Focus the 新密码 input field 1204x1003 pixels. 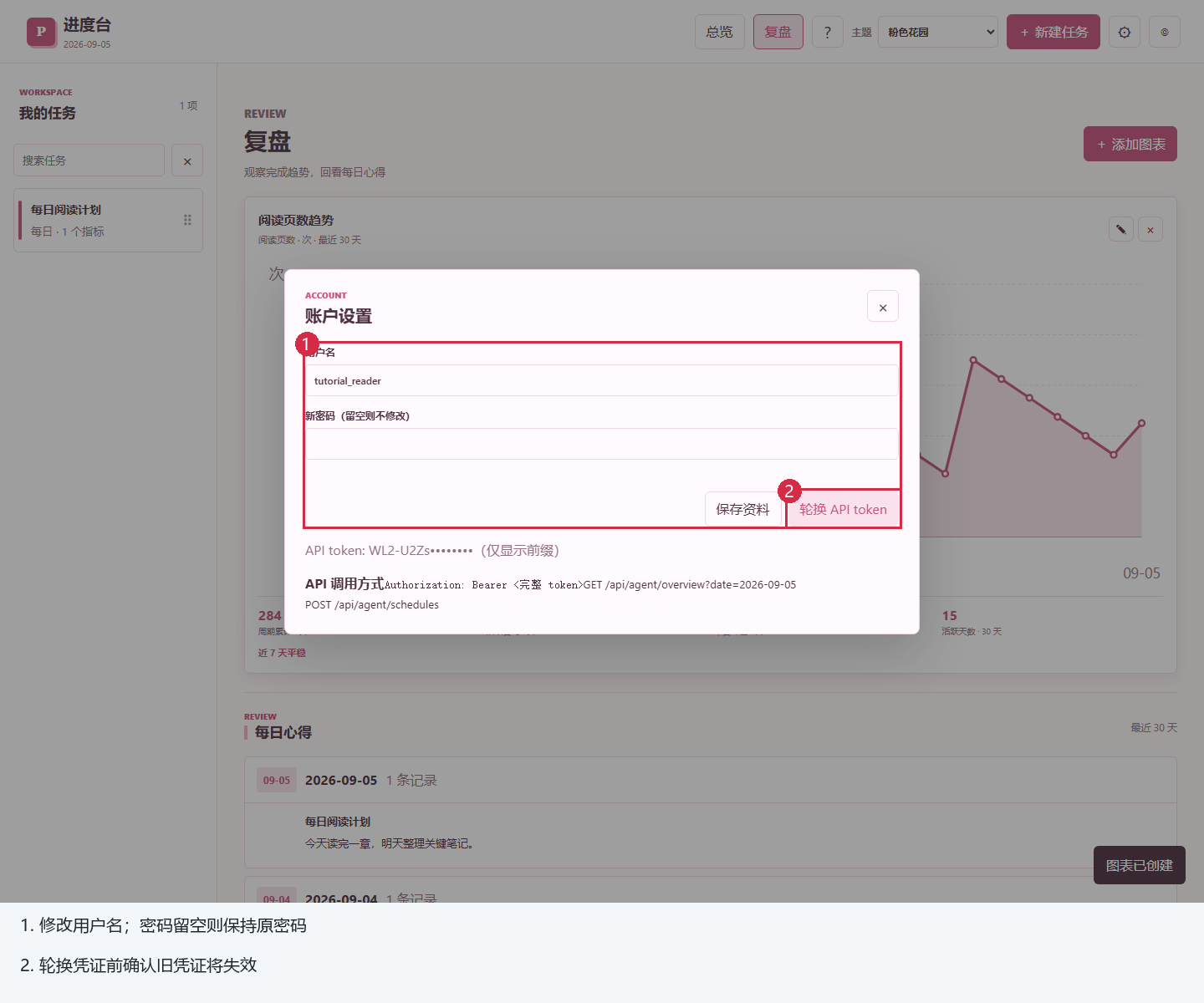pos(602,444)
